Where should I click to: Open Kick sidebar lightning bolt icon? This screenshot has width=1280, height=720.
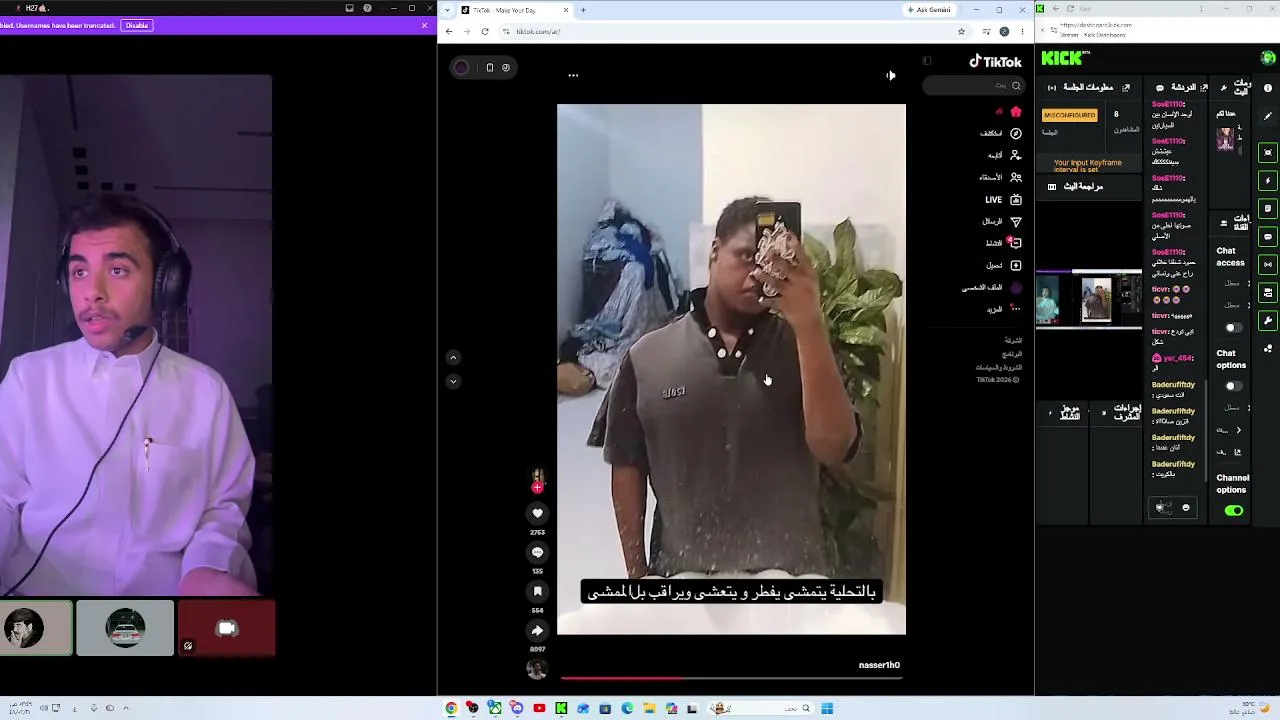(1268, 181)
